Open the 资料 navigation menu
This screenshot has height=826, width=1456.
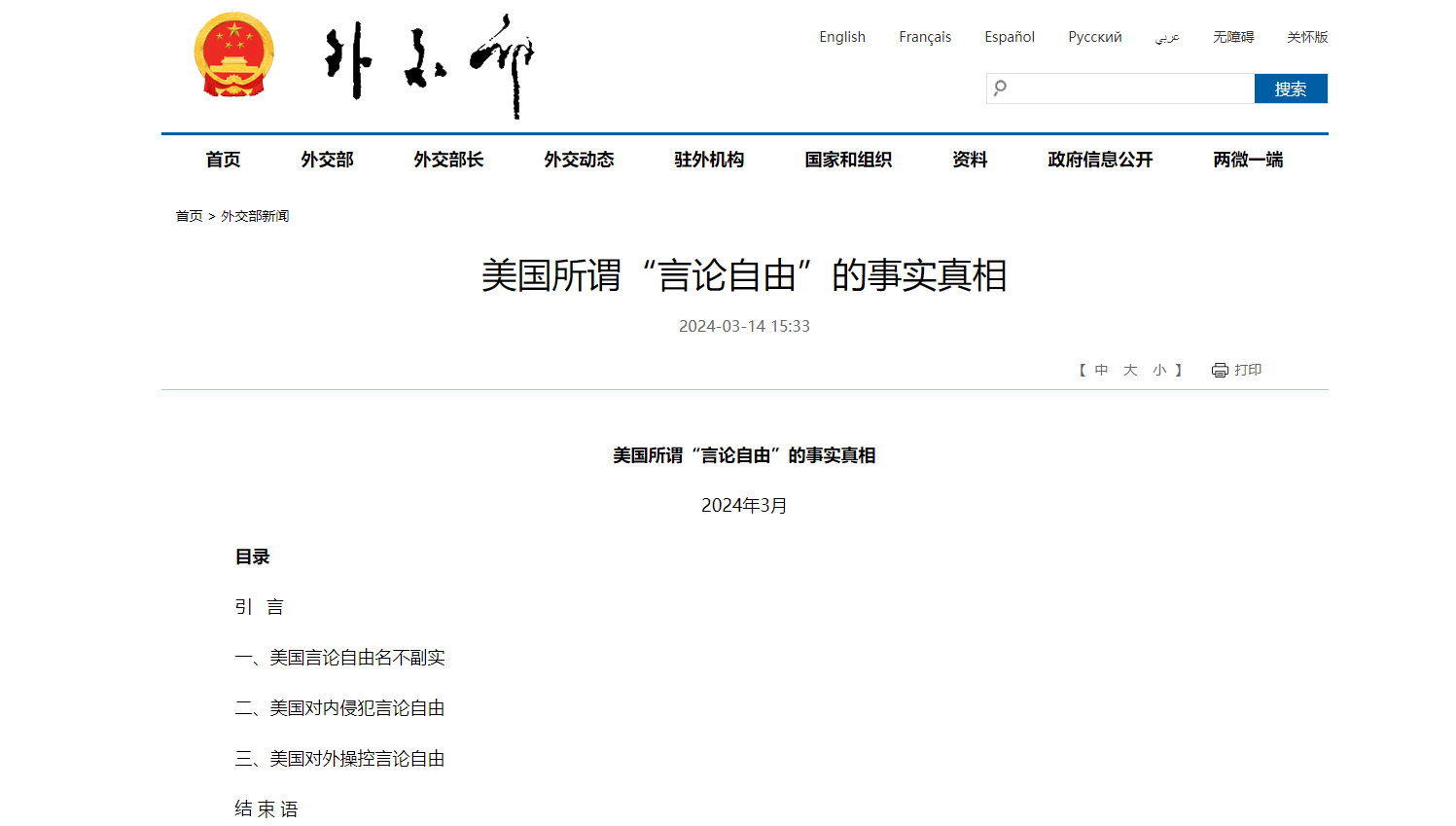coord(969,160)
